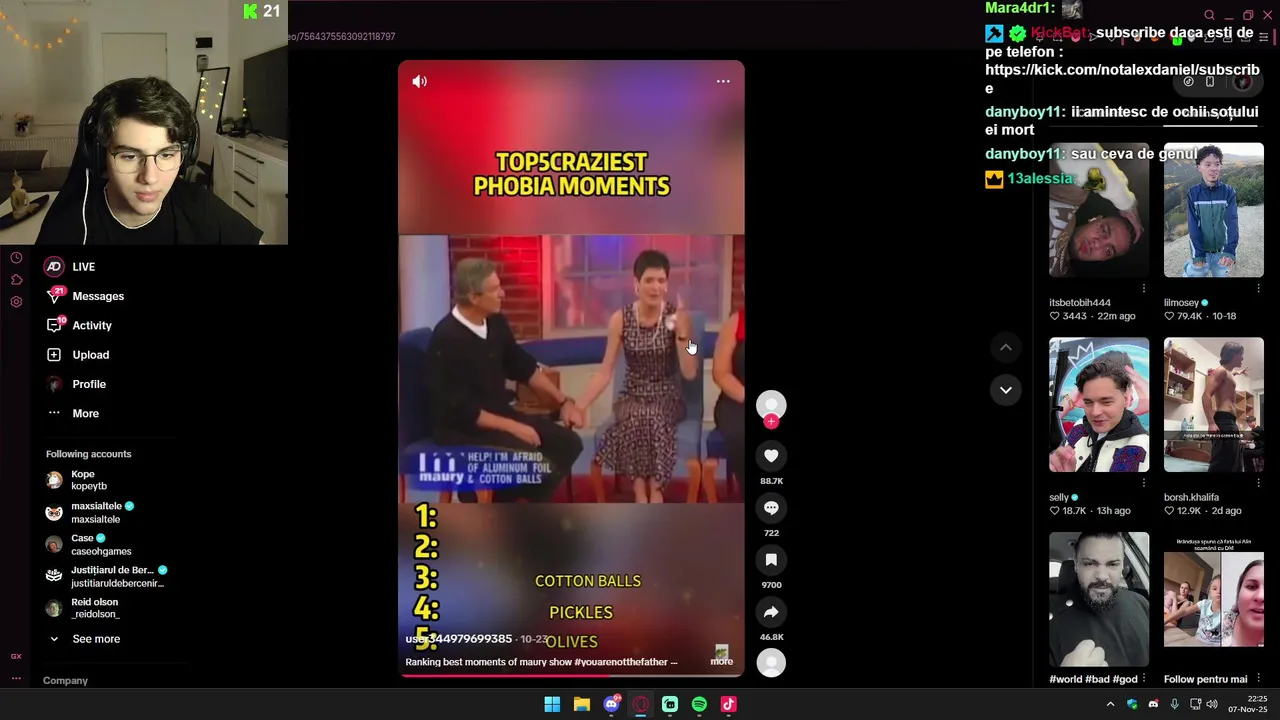Mute the video with the speaker icon

[419, 81]
